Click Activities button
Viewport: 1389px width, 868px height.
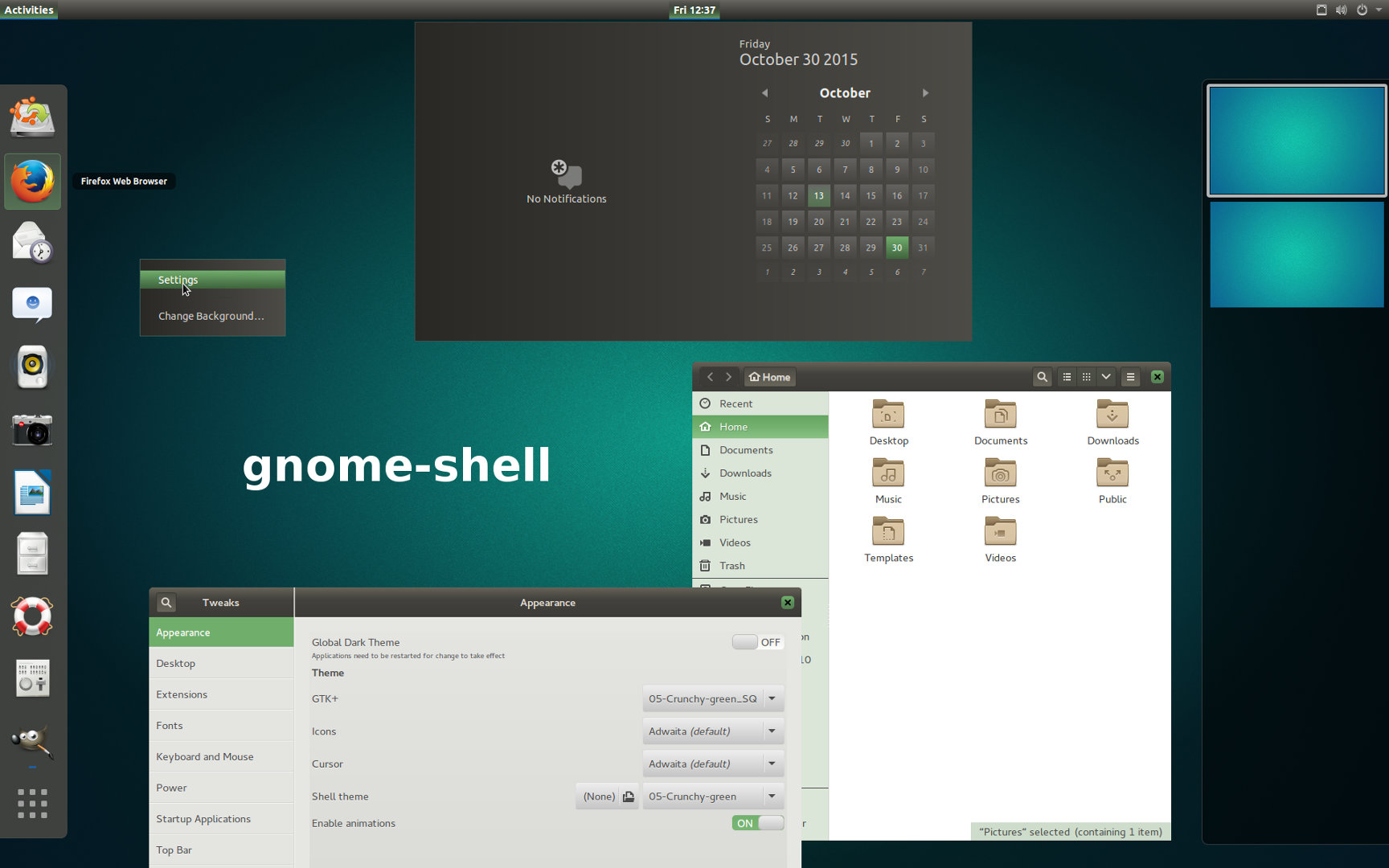click(x=29, y=10)
